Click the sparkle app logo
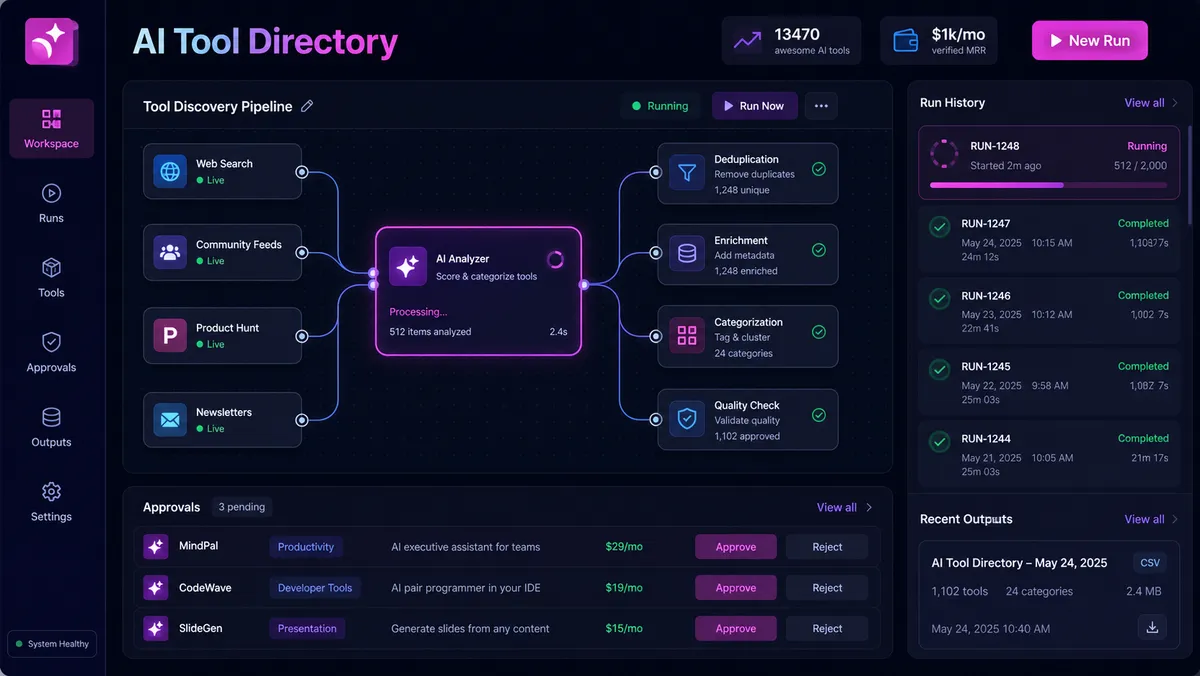This screenshot has width=1200, height=676. click(52, 41)
